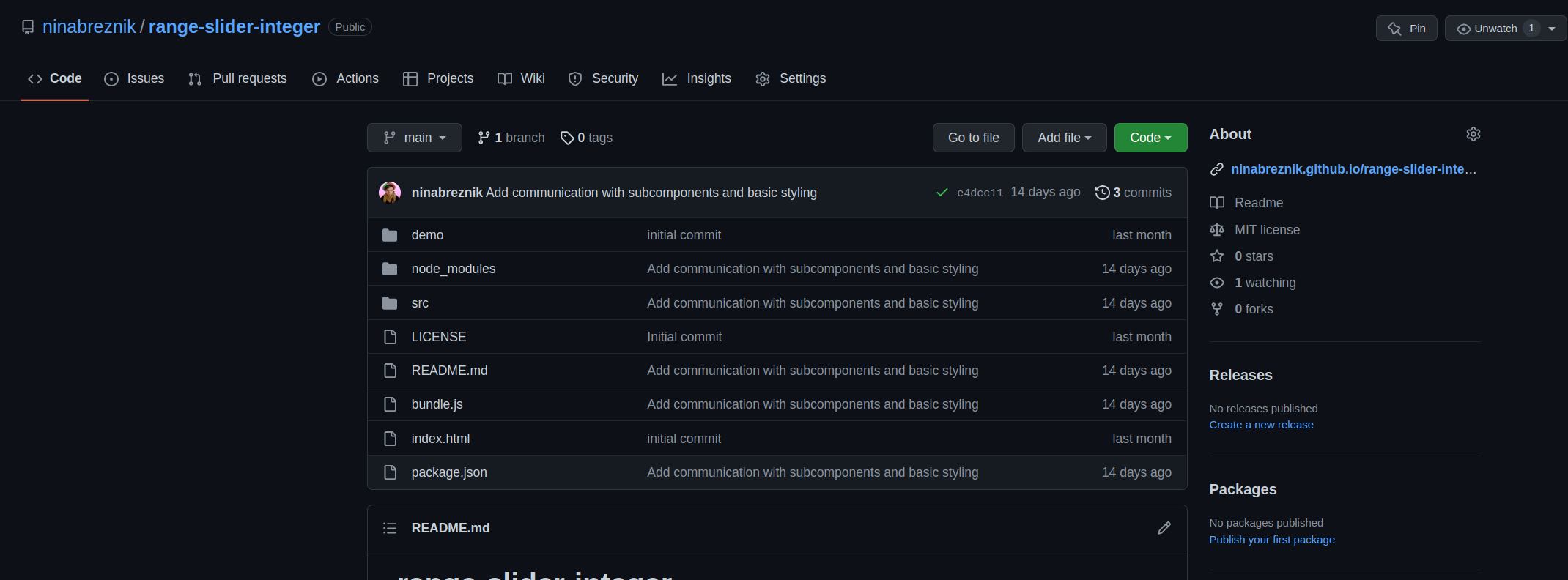
Task: View the 0 tags link
Action: (x=586, y=138)
